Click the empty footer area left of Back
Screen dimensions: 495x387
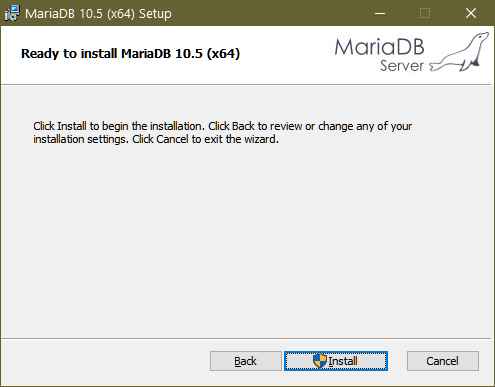click(x=105, y=362)
